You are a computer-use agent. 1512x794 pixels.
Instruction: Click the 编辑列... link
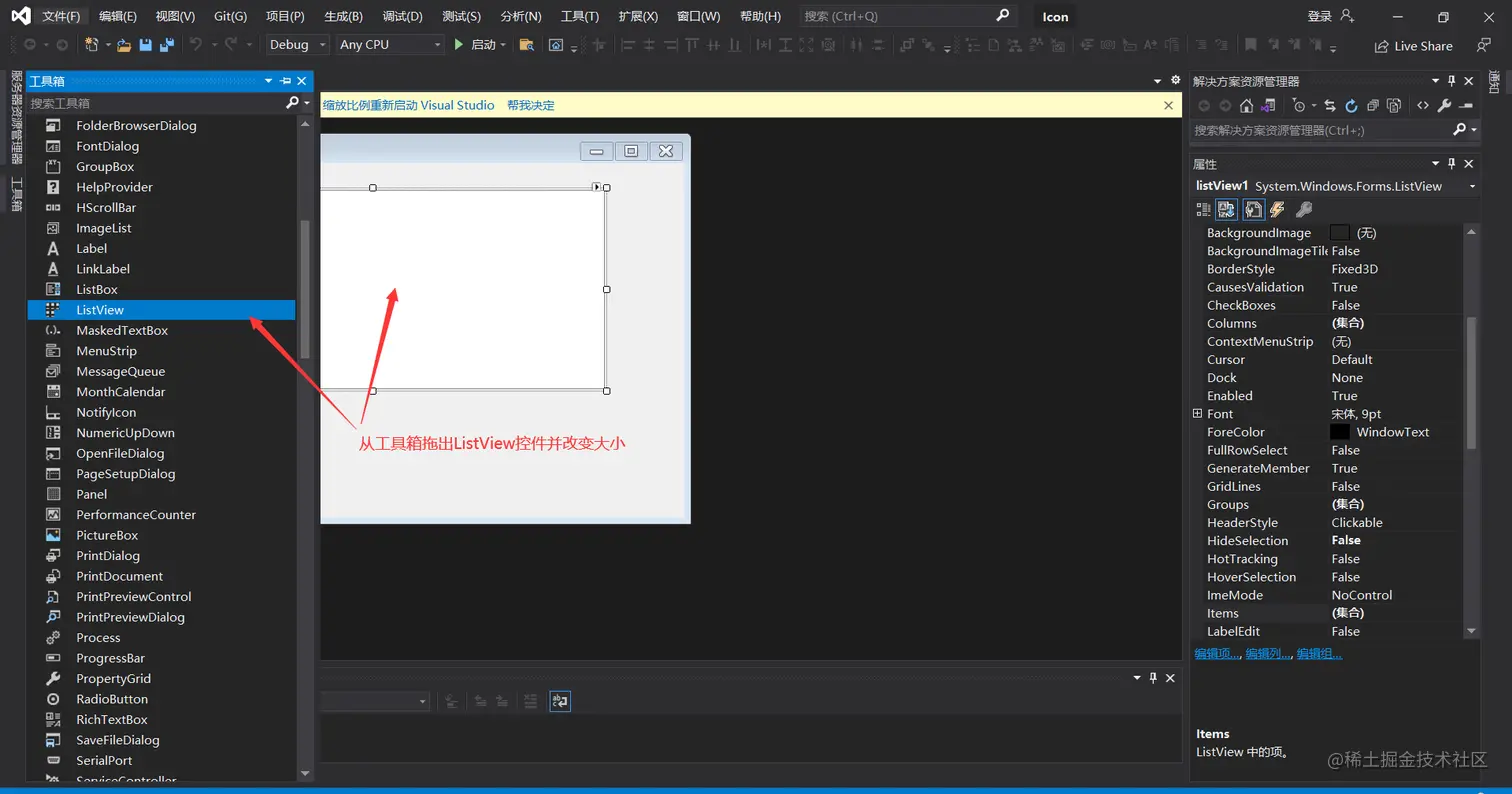click(1268, 654)
